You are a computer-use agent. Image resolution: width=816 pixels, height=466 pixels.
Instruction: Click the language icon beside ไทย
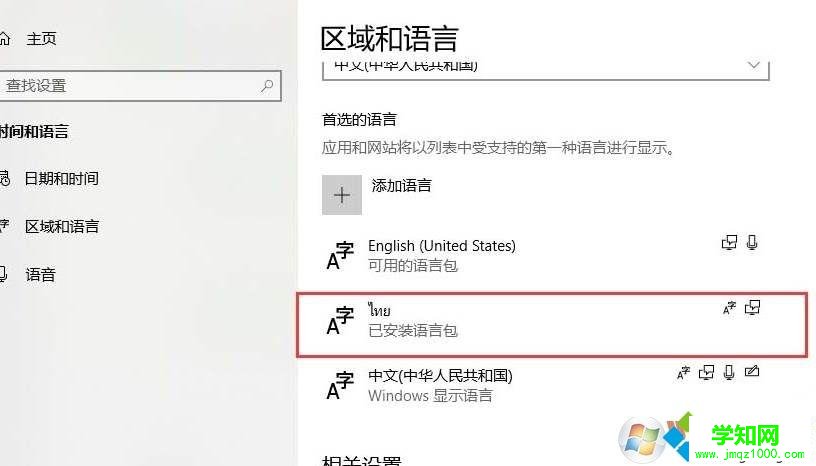pos(340,320)
